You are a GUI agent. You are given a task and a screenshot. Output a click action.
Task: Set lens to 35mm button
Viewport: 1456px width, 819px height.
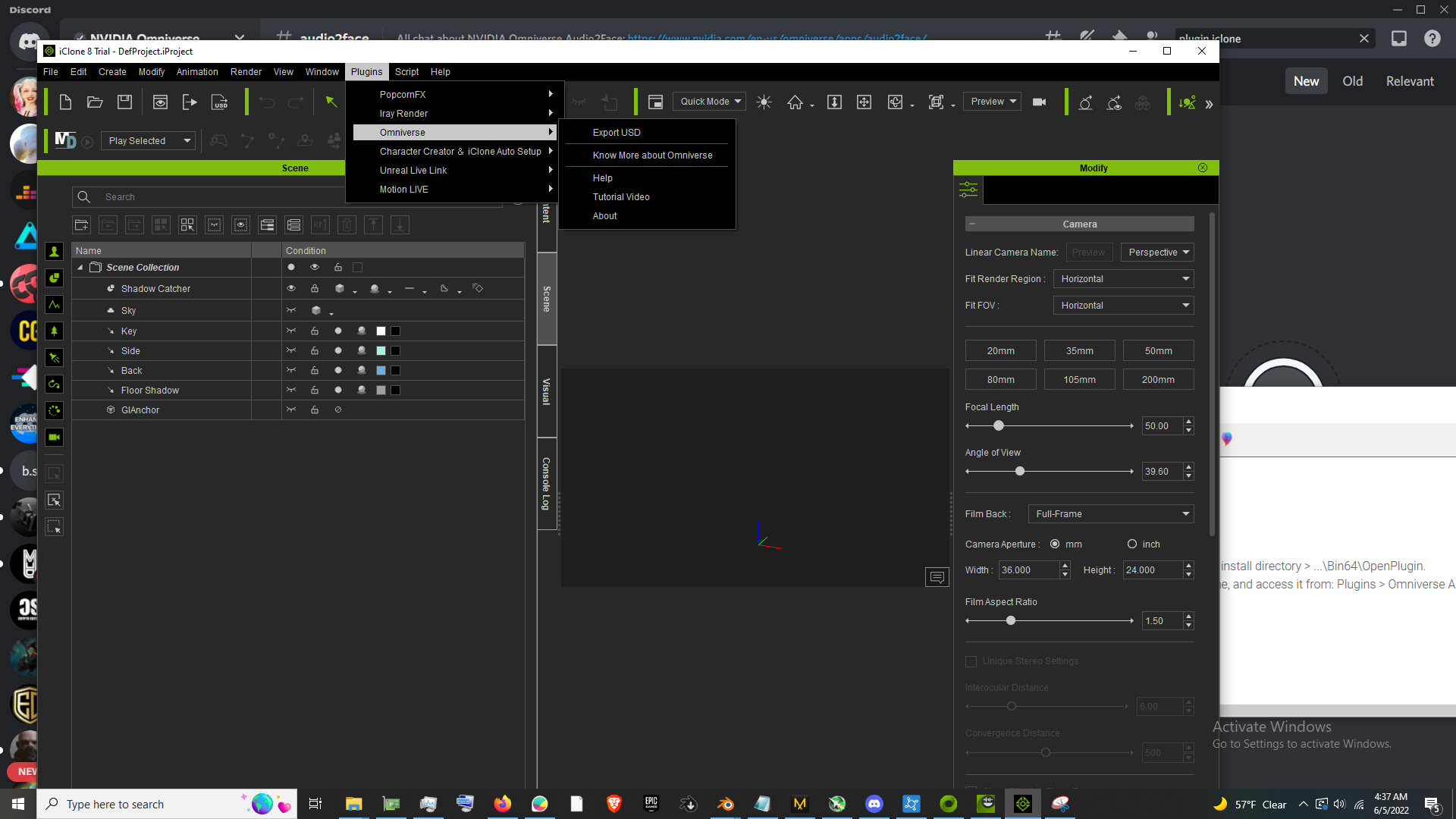[1079, 350]
